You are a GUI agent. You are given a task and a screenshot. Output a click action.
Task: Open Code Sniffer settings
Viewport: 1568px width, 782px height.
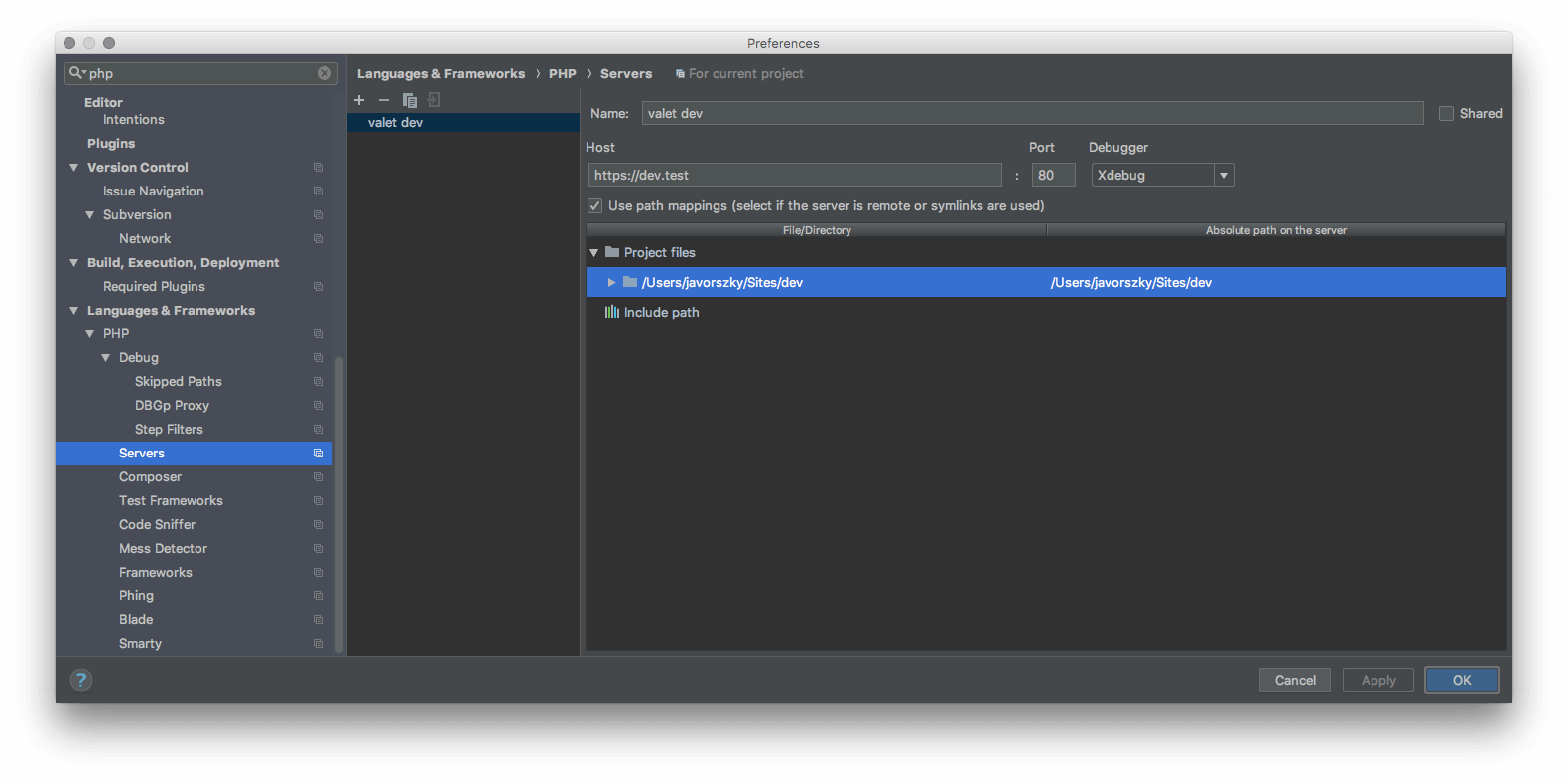(157, 525)
